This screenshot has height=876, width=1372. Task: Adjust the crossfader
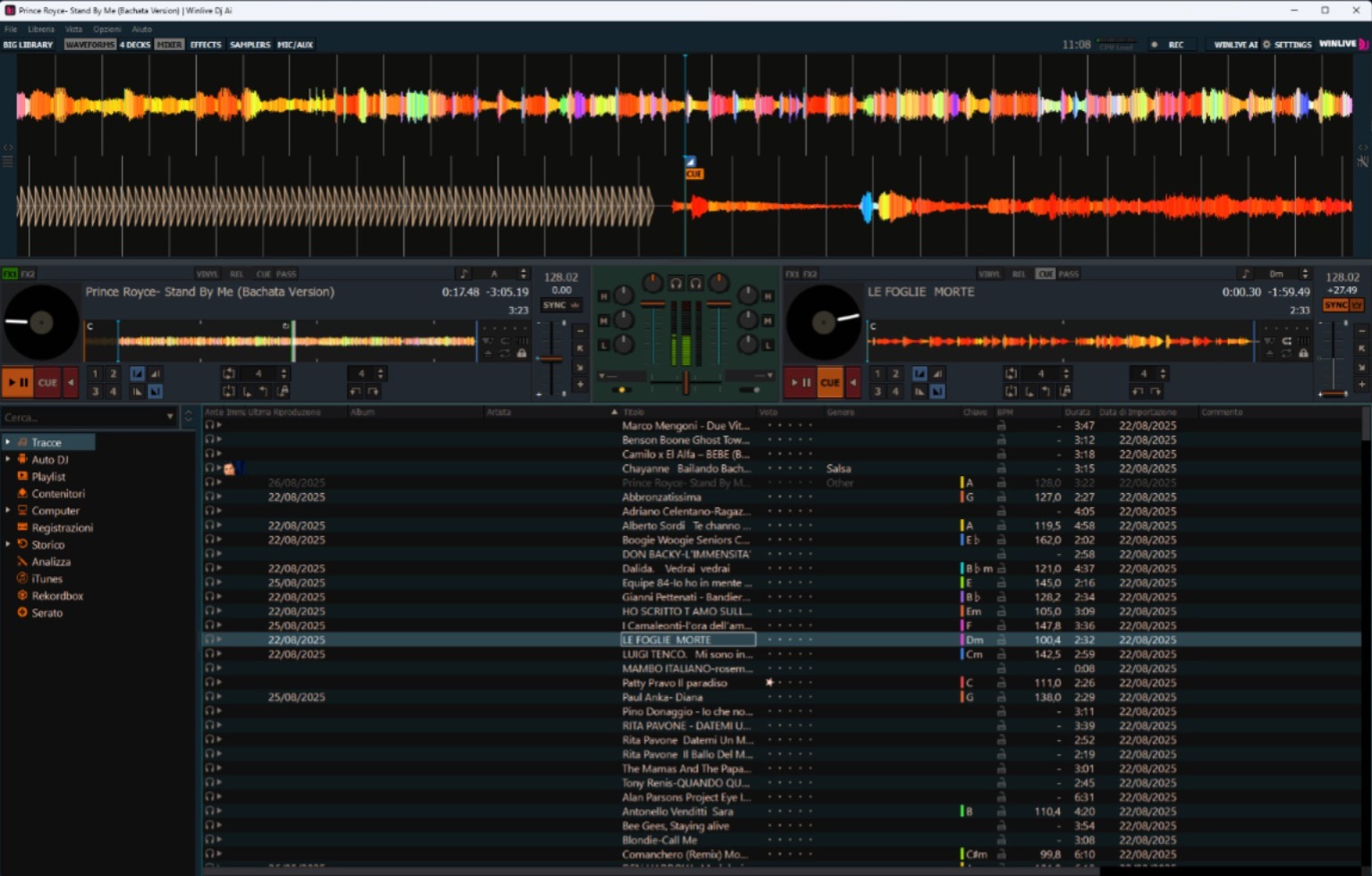(686, 382)
